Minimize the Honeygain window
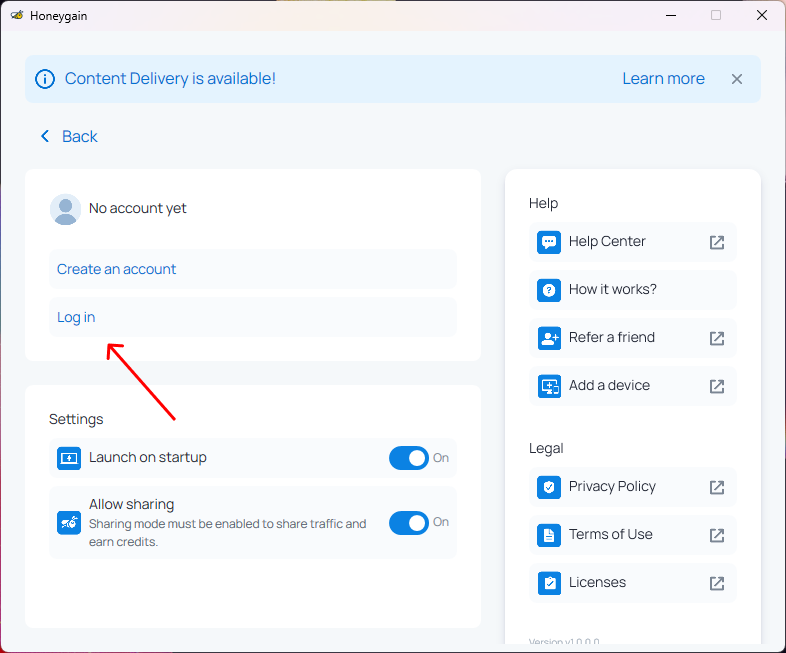The height and width of the screenshot is (653, 786). point(671,16)
